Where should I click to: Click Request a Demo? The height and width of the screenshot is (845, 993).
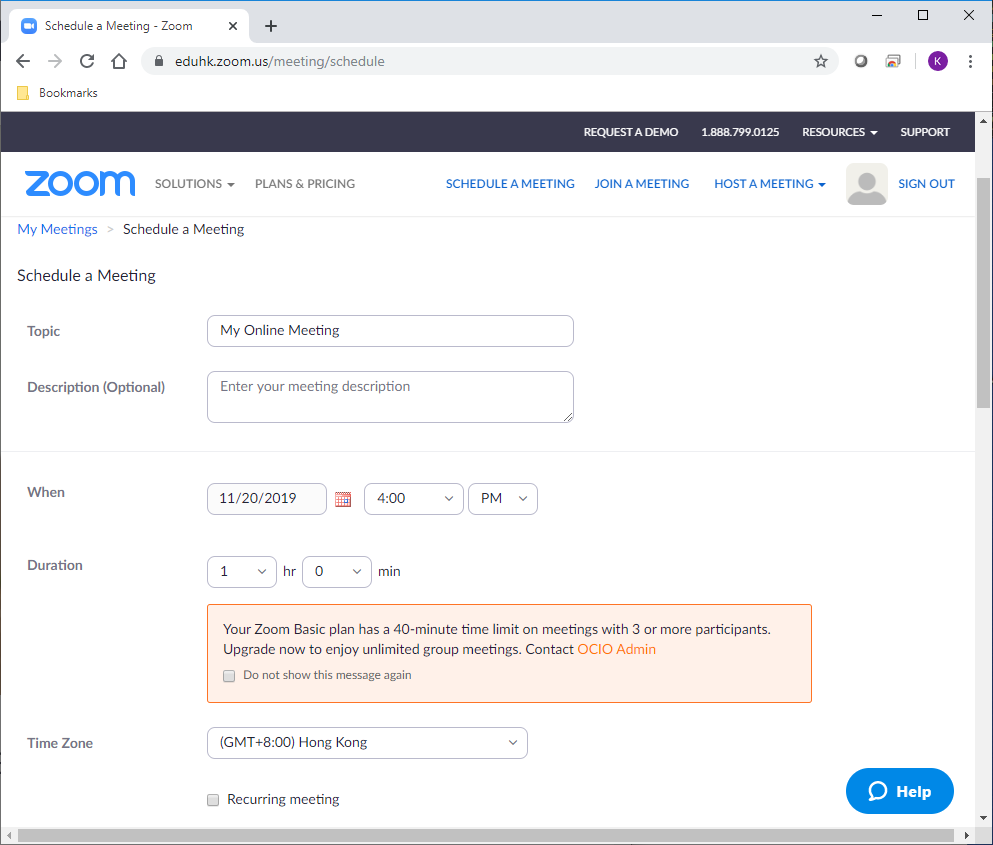point(631,132)
